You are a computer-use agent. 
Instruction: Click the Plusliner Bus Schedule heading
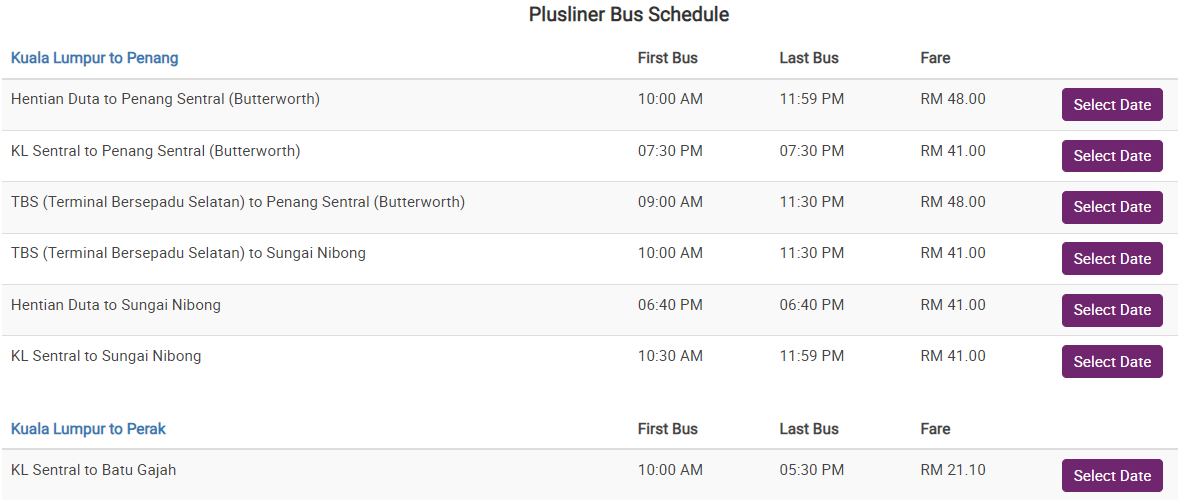[x=629, y=15]
